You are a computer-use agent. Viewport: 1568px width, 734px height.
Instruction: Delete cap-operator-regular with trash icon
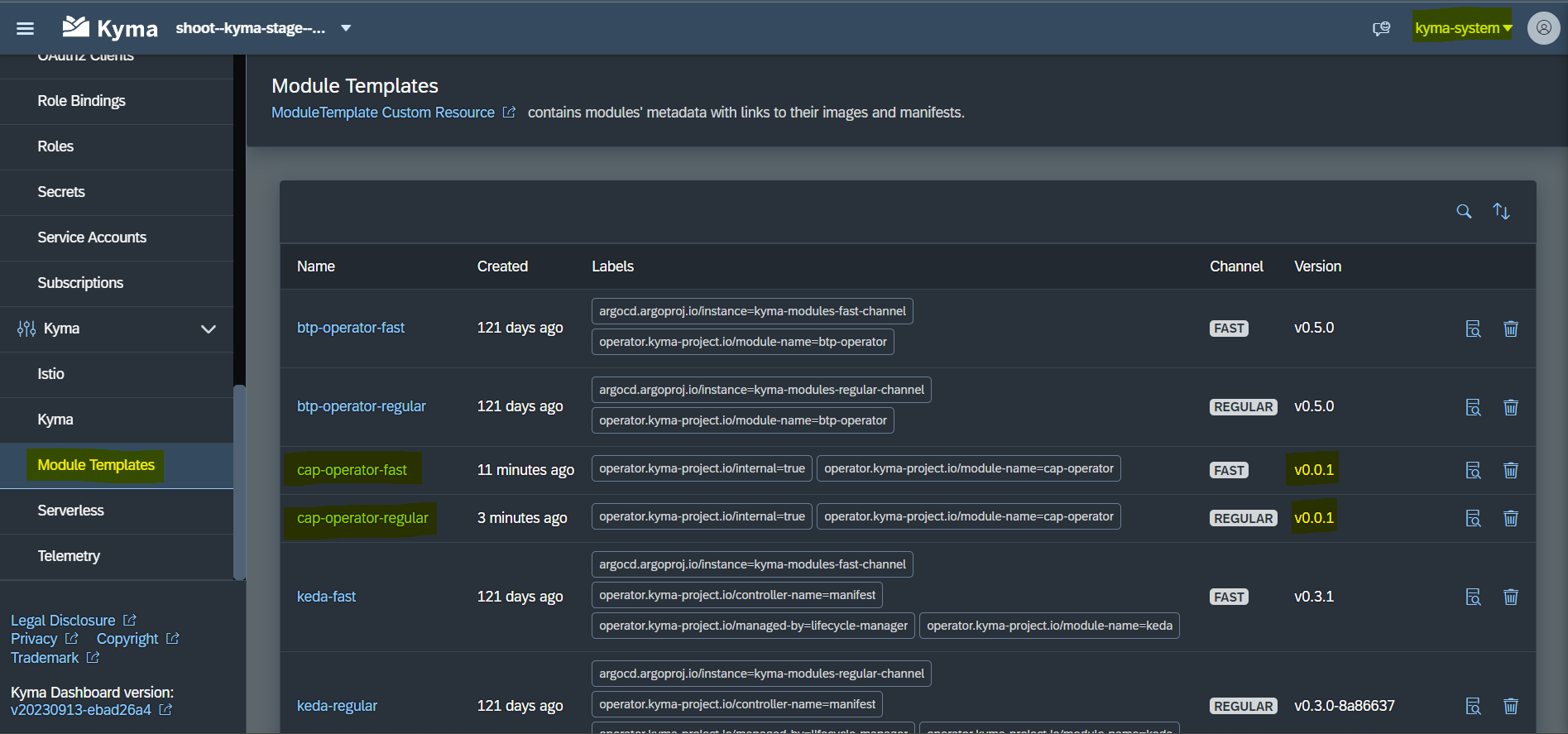pos(1510,518)
